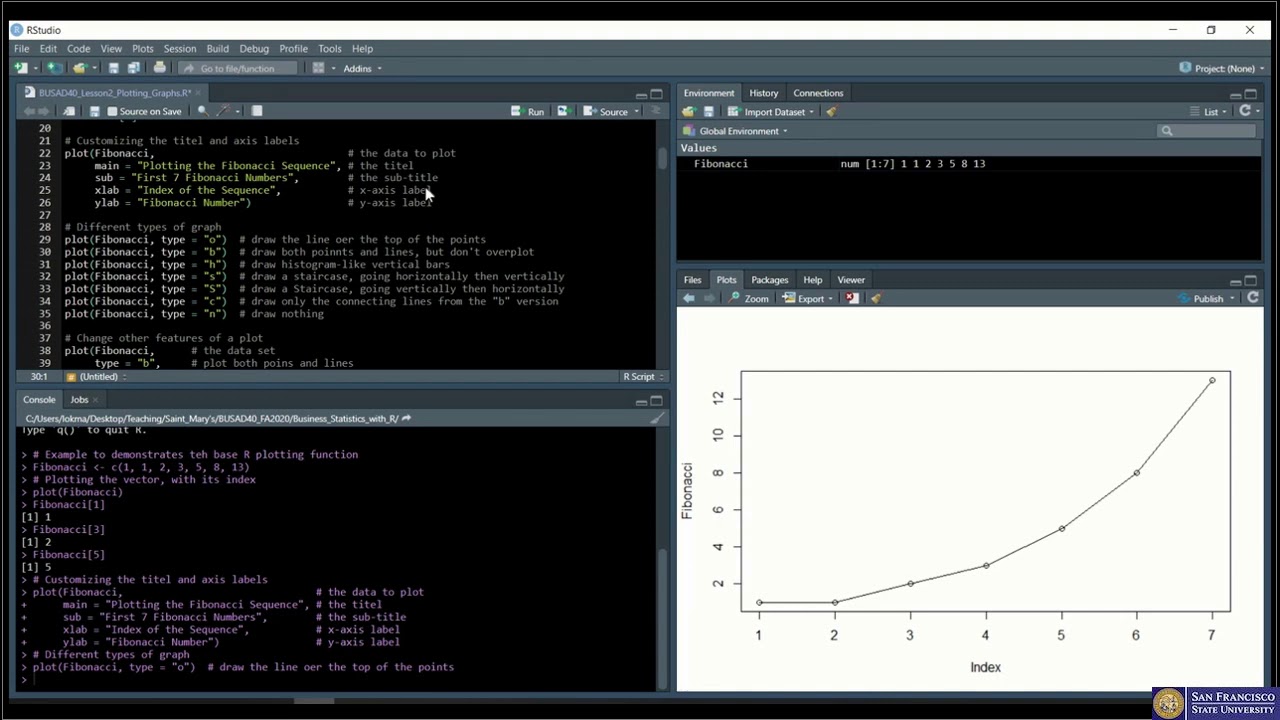This screenshot has height=720, width=1280.
Task: Open the Plots menu in the menu bar
Action: pos(143,48)
